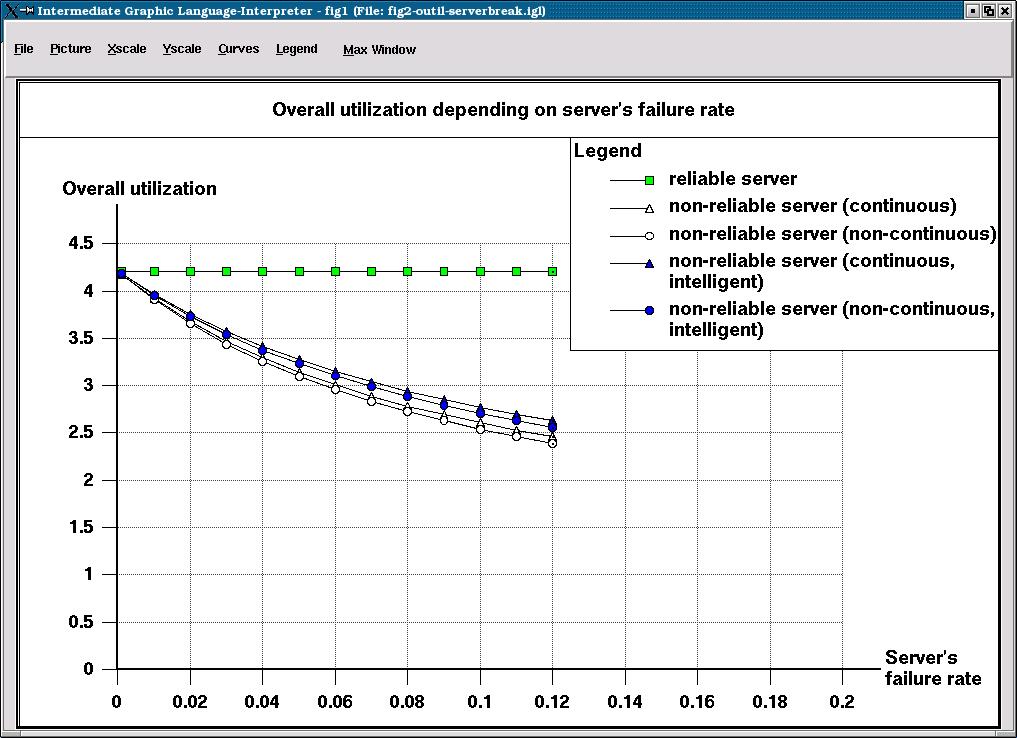1017x738 pixels.
Task: Click the Max Window button
Action: pos(379,49)
